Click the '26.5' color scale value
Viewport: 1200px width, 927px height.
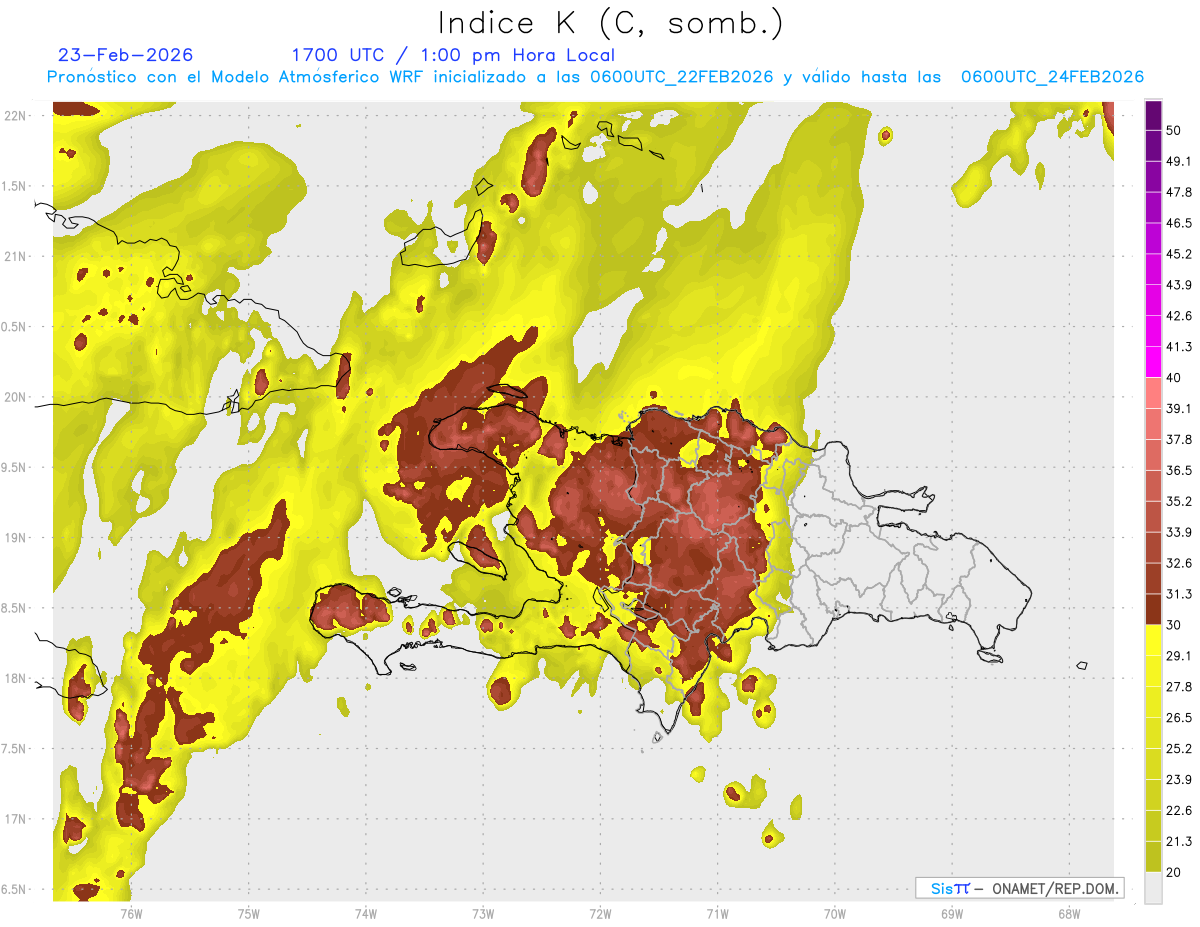coord(1179,718)
